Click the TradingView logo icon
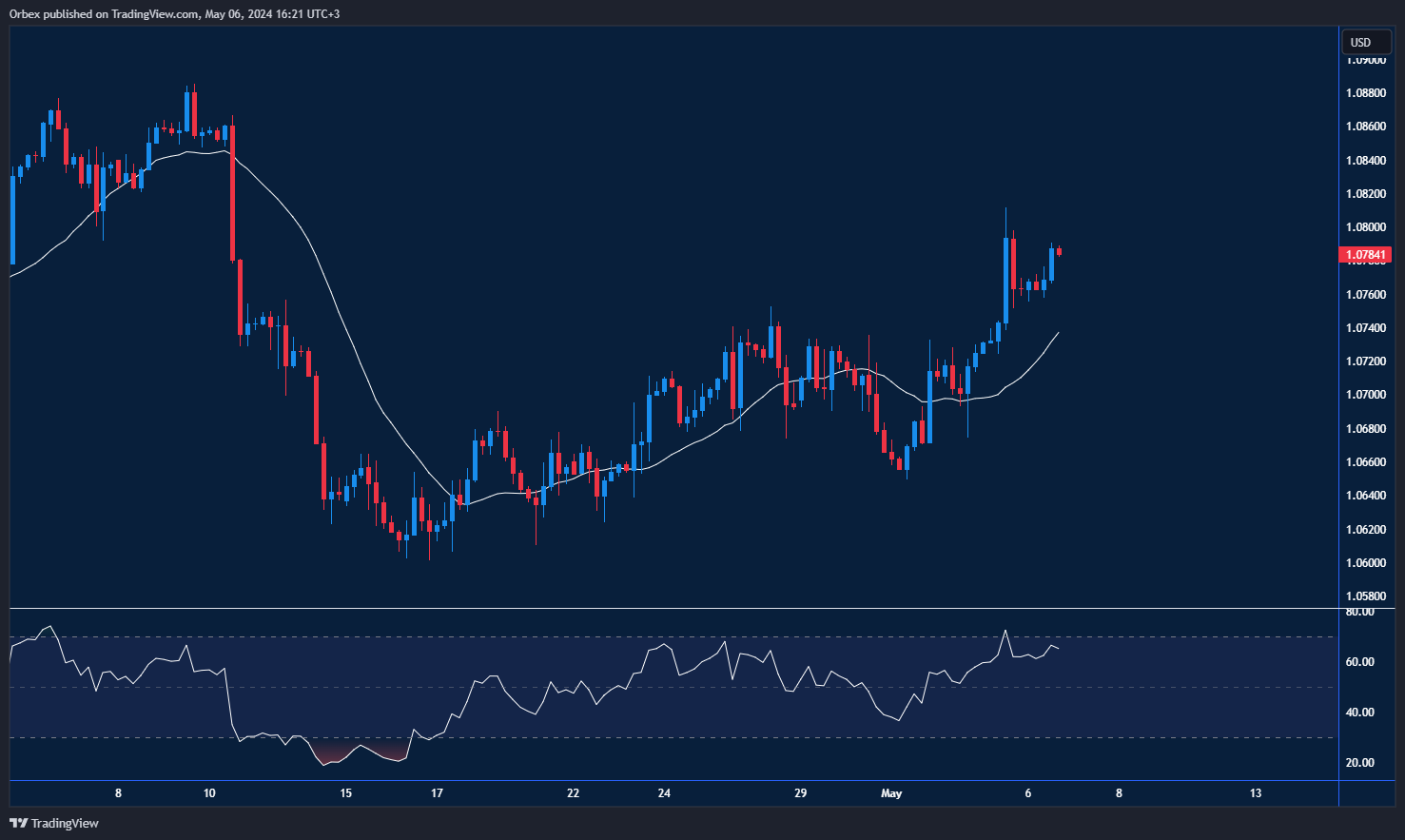Screen dimensions: 1405x840 pos(18,823)
